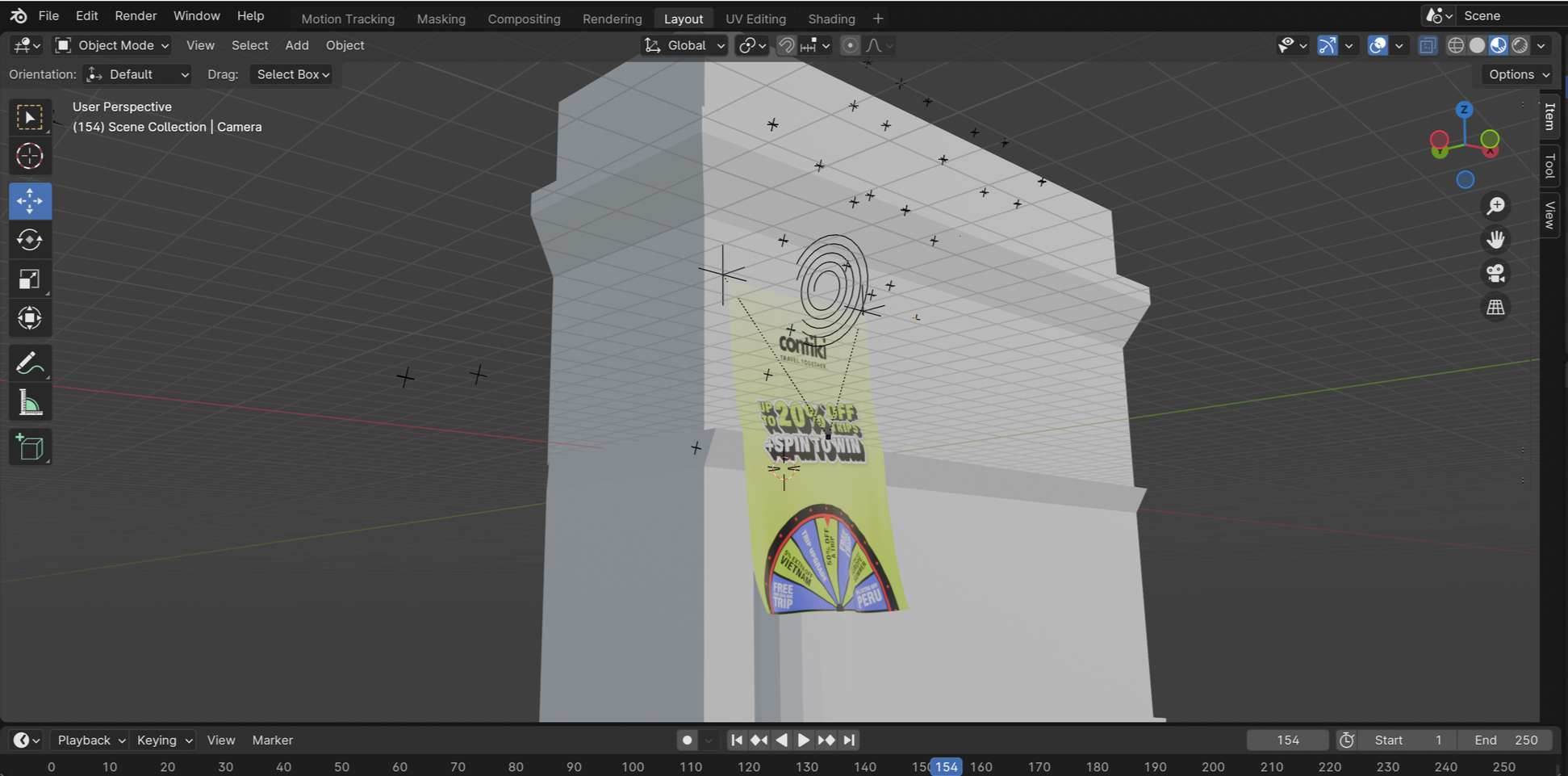The height and width of the screenshot is (776, 1568).
Task: Click the playhead marker at 154
Action: pos(946,766)
